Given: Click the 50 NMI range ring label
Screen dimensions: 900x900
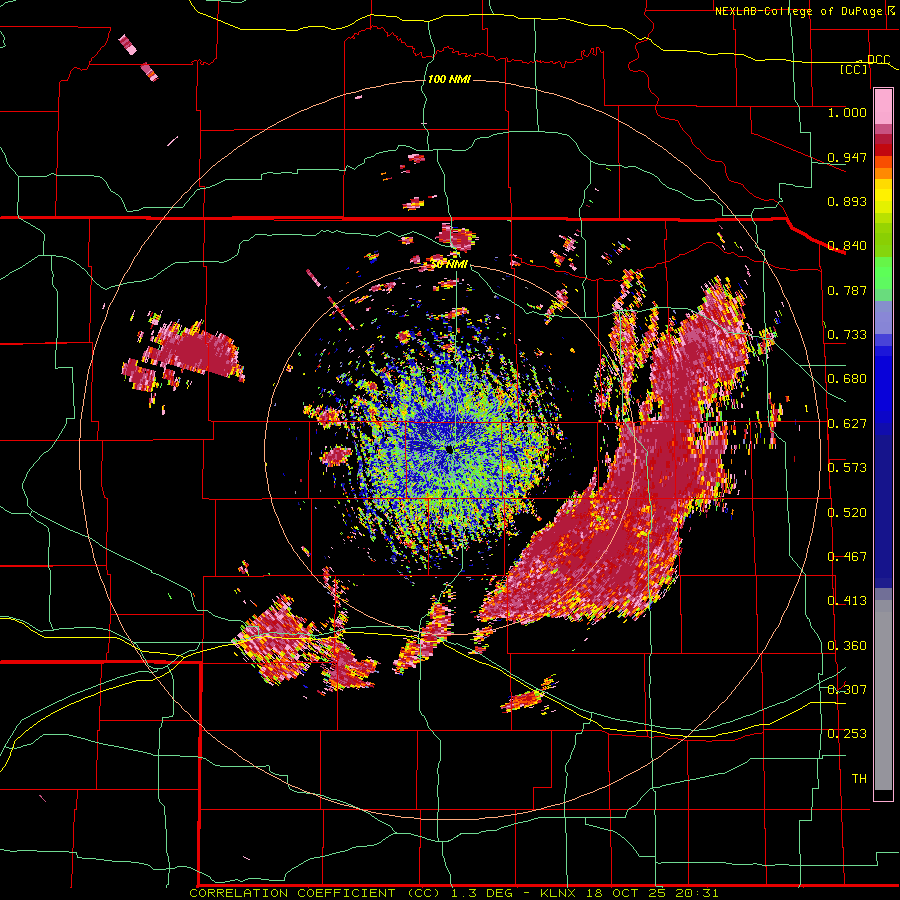Looking at the screenshot, I should coord(449,265).
